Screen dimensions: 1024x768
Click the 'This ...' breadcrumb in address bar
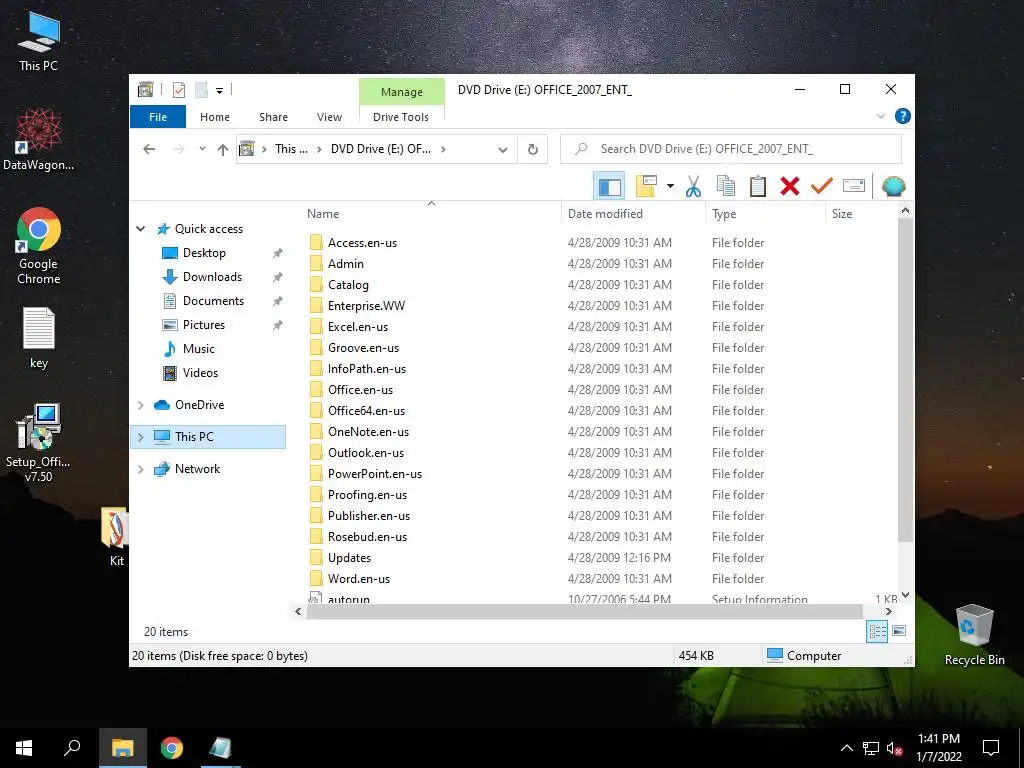click(291, 149)
